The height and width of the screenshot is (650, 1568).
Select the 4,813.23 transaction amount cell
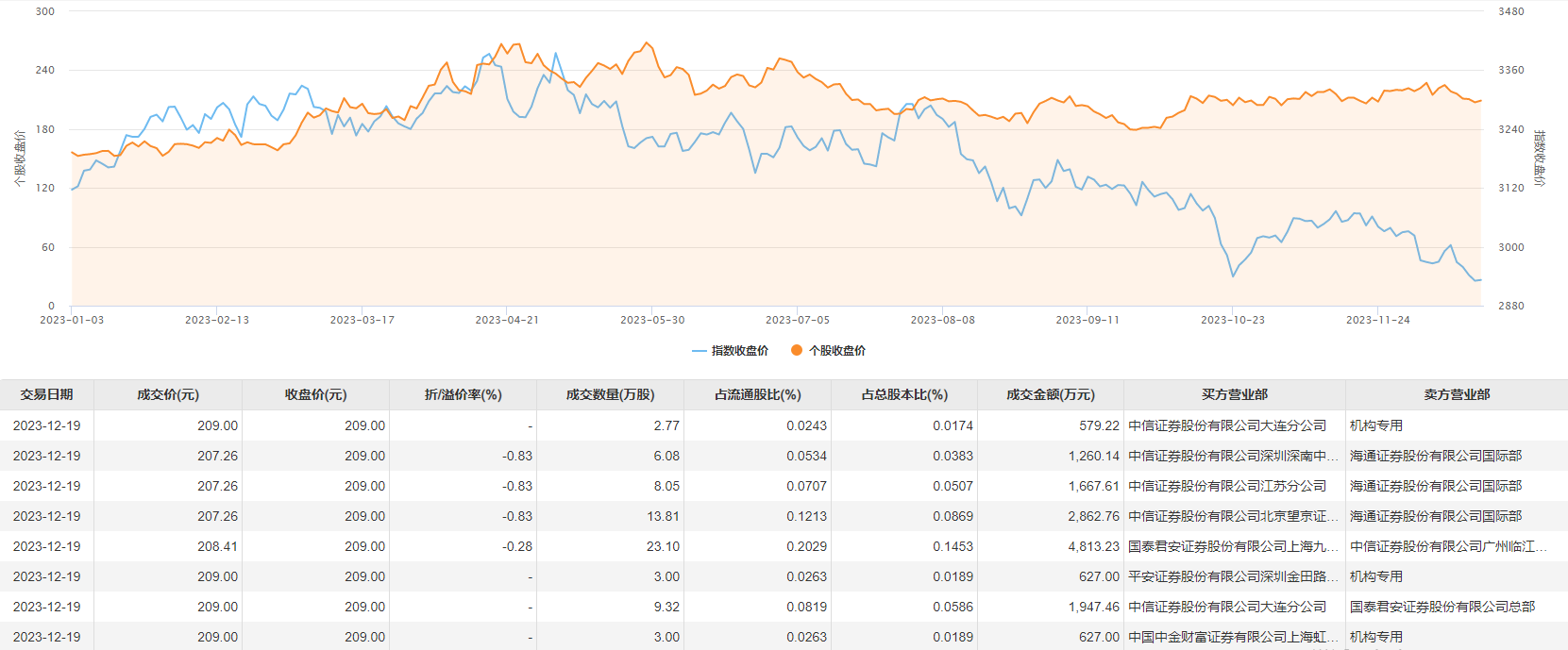pyautogui.click(x=1093, y=546)
